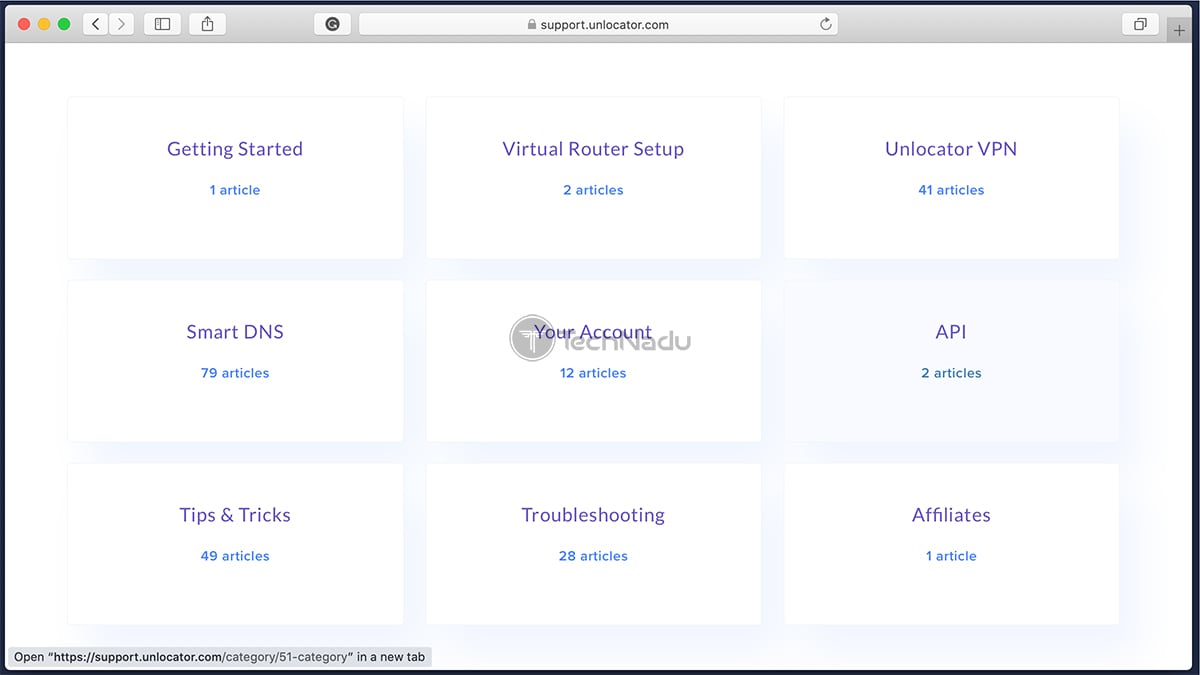Open a new tab with the plus button
Viewport: 1200px width, 675px height.
1180,30
